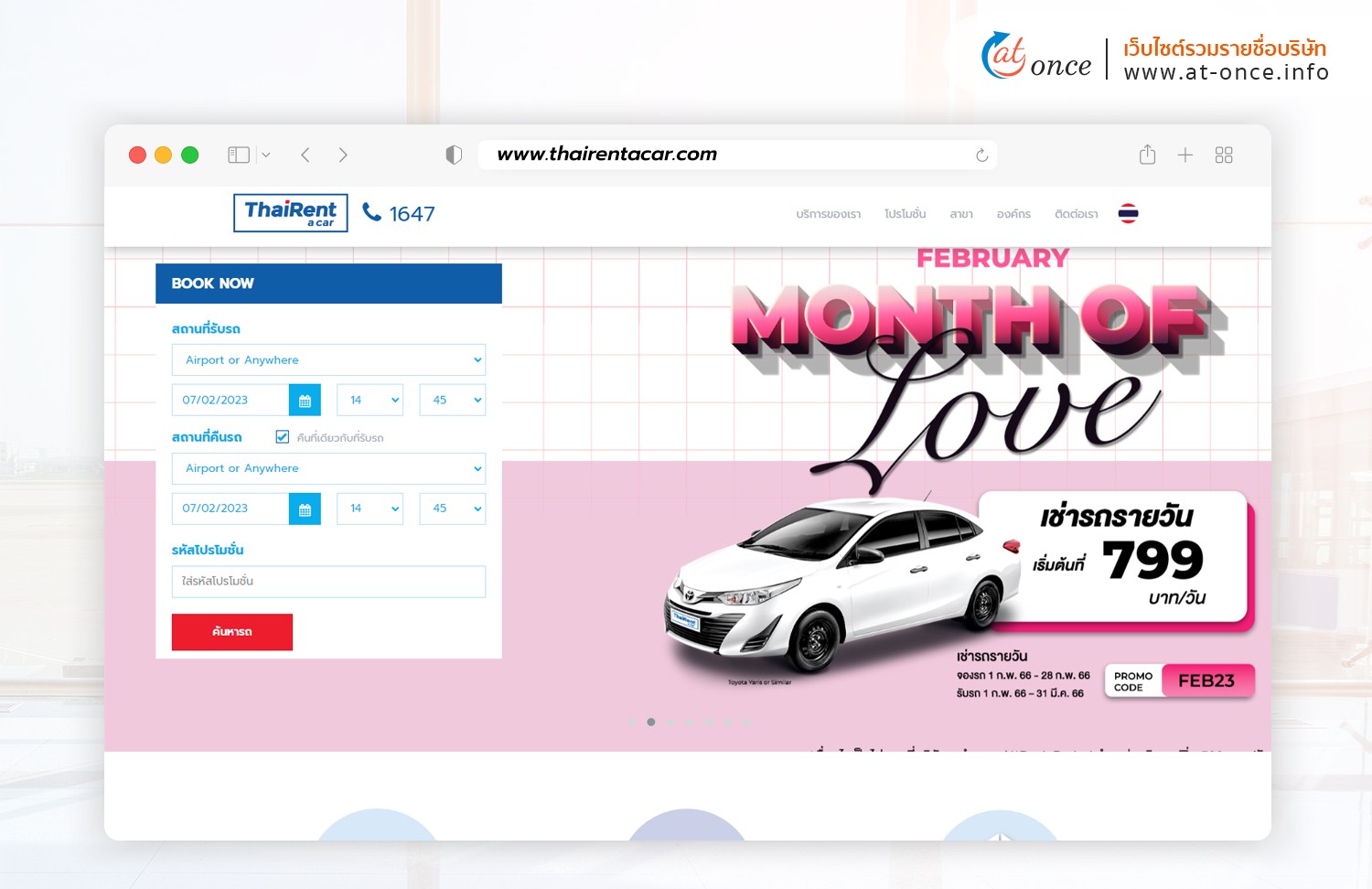Go back with browser back arrow
This screenshot has height=889, width=1372.
[x=305, y=155]
